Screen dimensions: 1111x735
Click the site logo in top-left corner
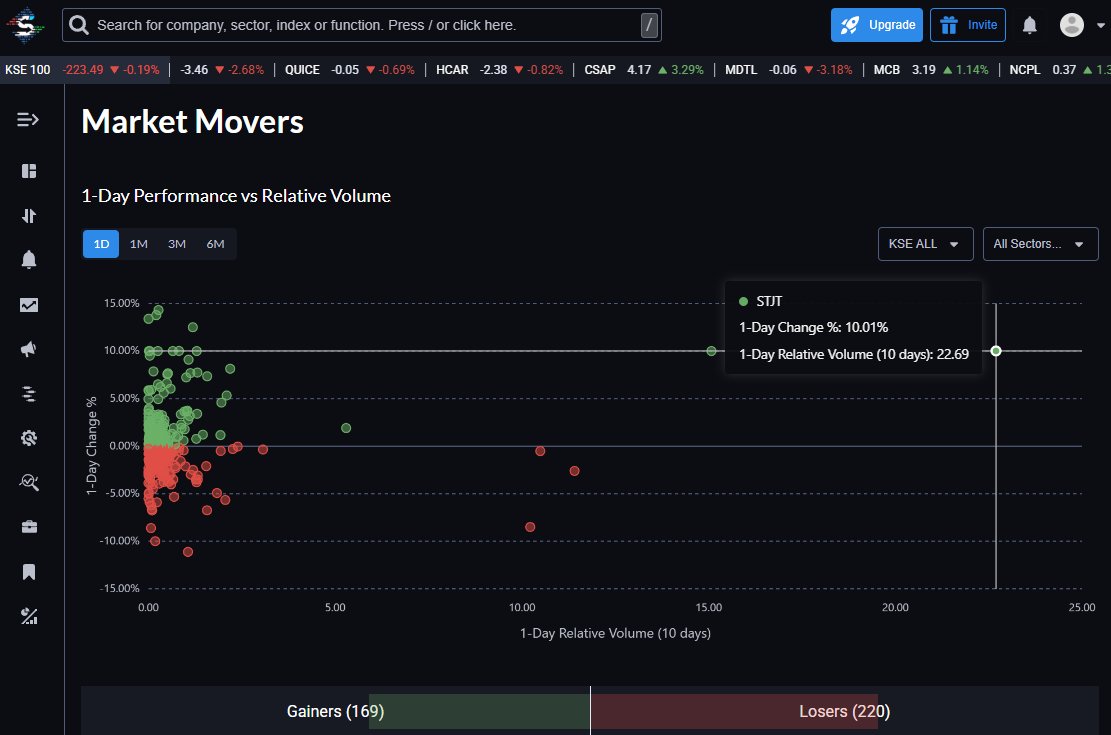point(25,25)
